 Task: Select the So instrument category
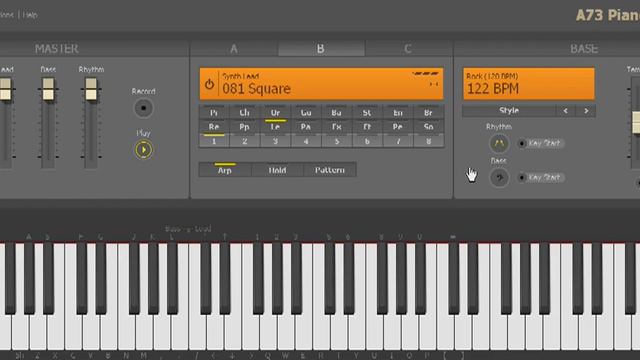point(428,127)
